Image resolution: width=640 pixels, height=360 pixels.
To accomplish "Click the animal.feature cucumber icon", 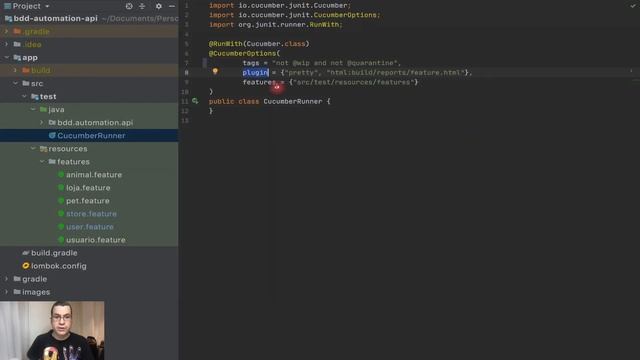I will 61,175.
